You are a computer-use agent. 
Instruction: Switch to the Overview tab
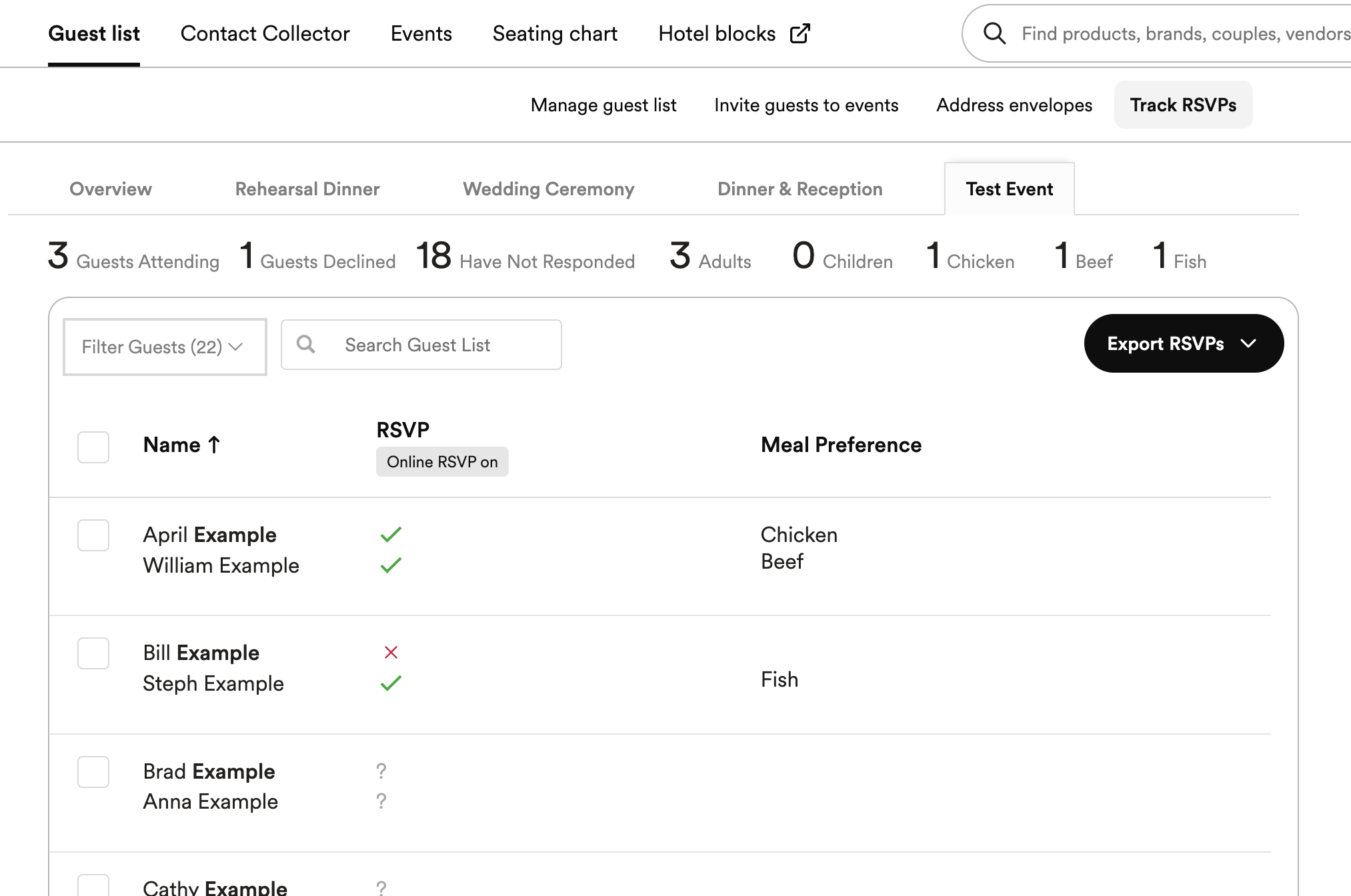111,189
